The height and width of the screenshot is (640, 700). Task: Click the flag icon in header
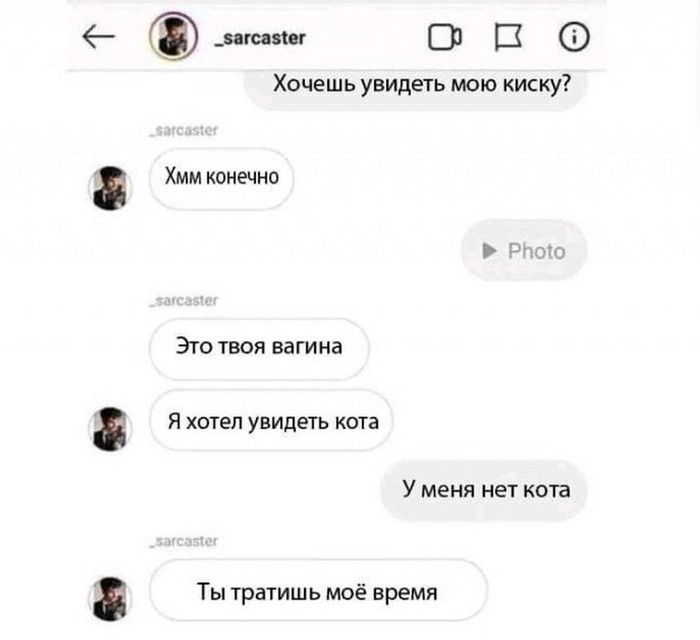click(508, 37)
